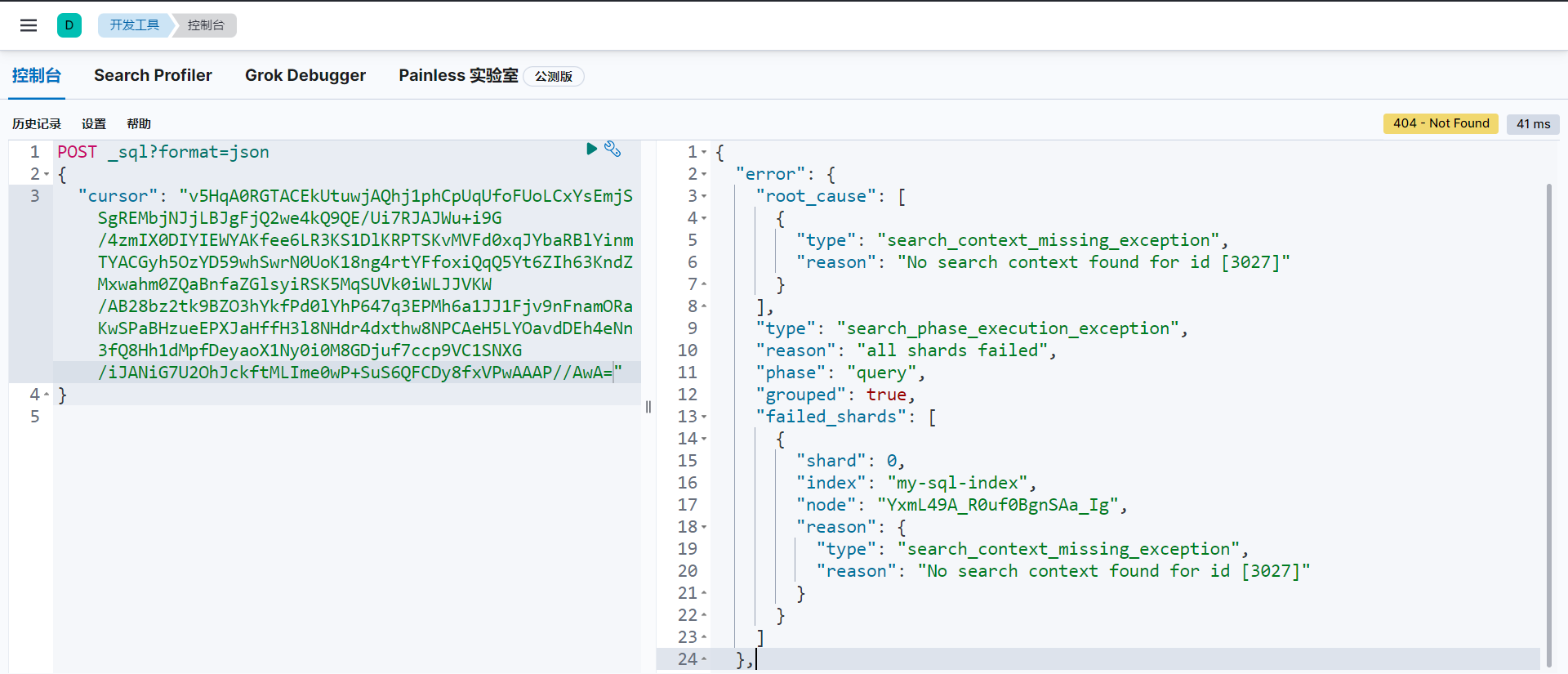Image resolution: width=1568 pixels, height=674 pixels.
Task: Click the 公测版 beta badge
Action: [x=553, y=77]
